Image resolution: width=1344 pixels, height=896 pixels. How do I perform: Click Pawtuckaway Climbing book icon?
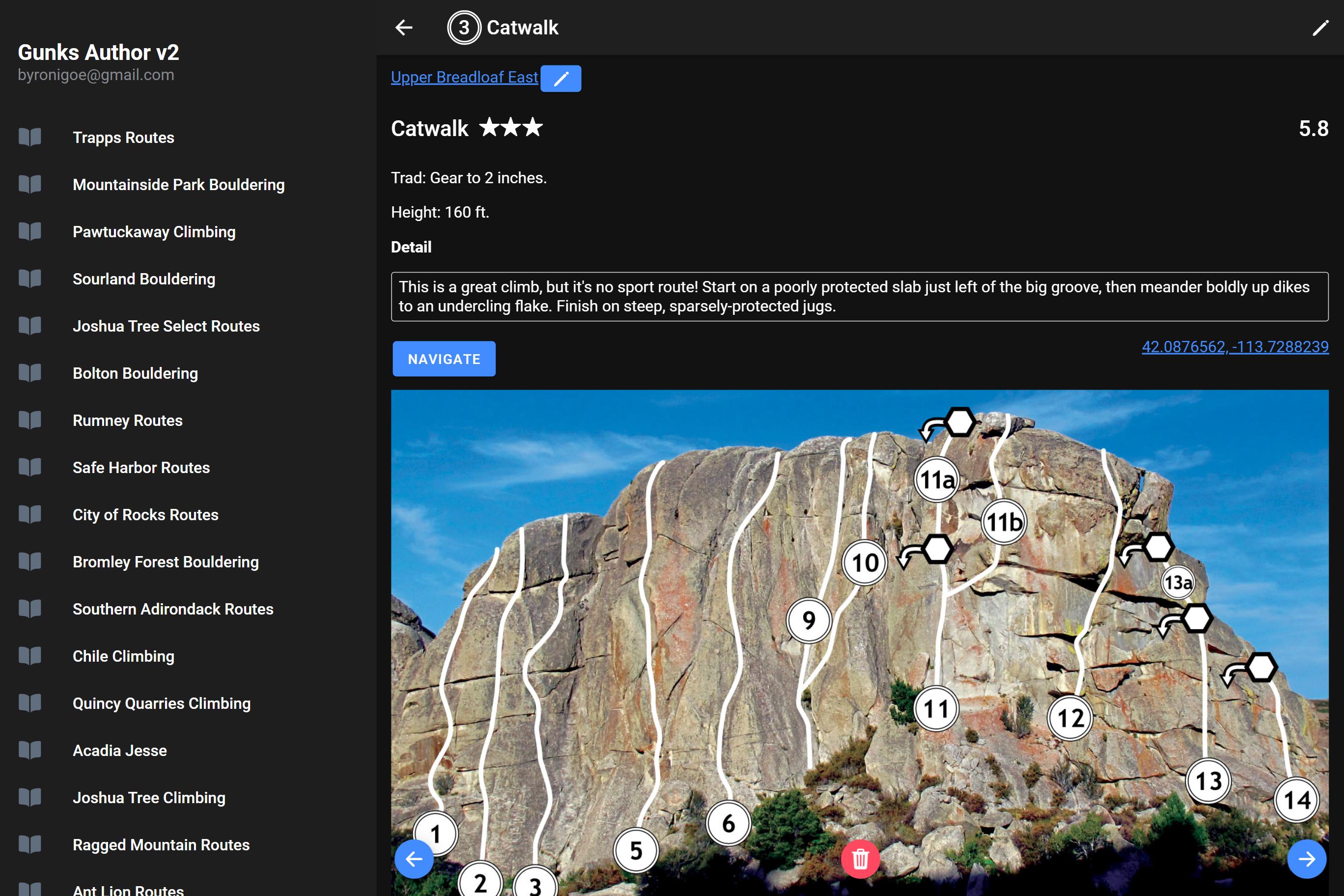pyautogui.click(x=29, y=231)
